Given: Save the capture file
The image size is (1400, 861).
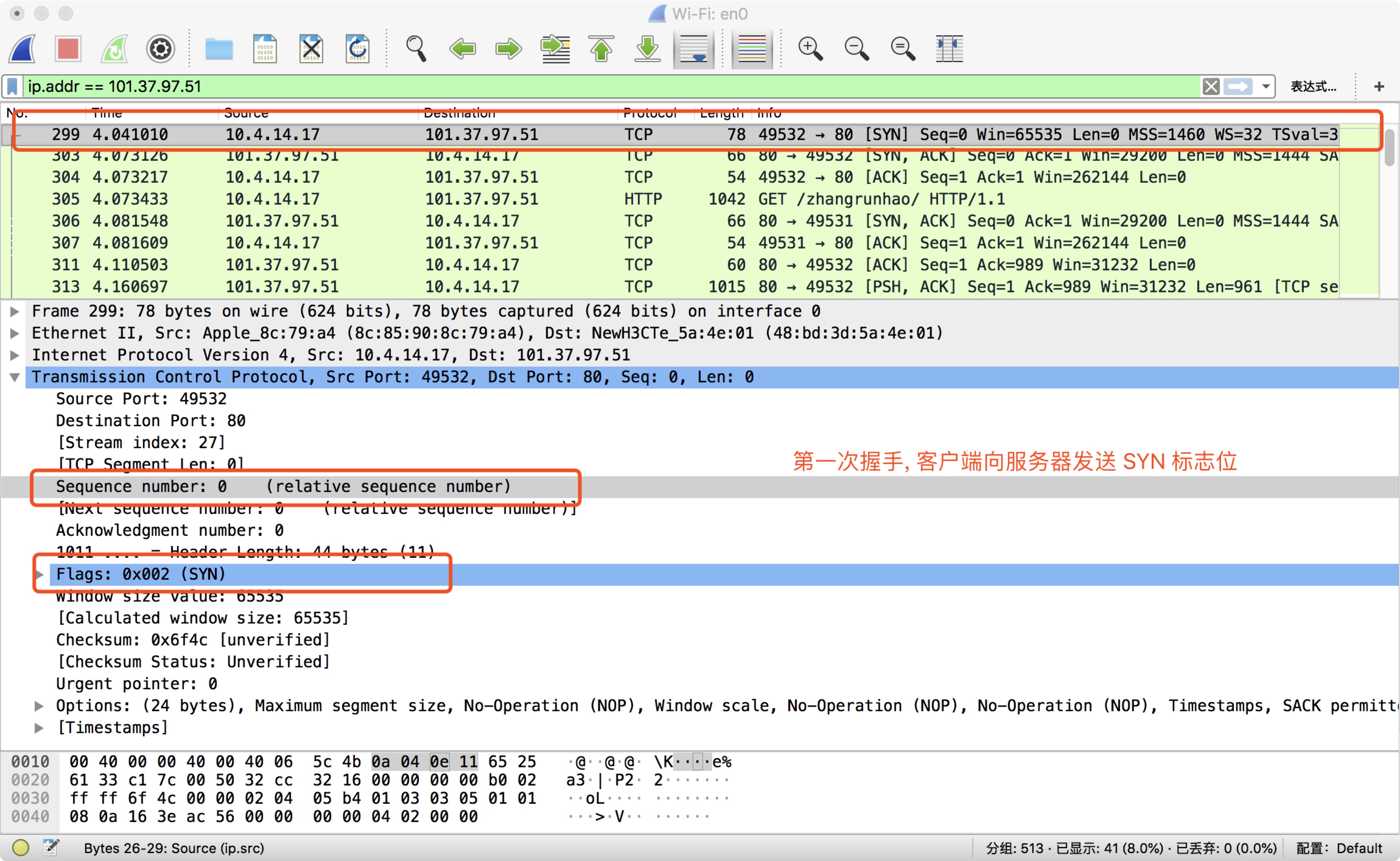Looking at the screenshot, I should (265, 49).
